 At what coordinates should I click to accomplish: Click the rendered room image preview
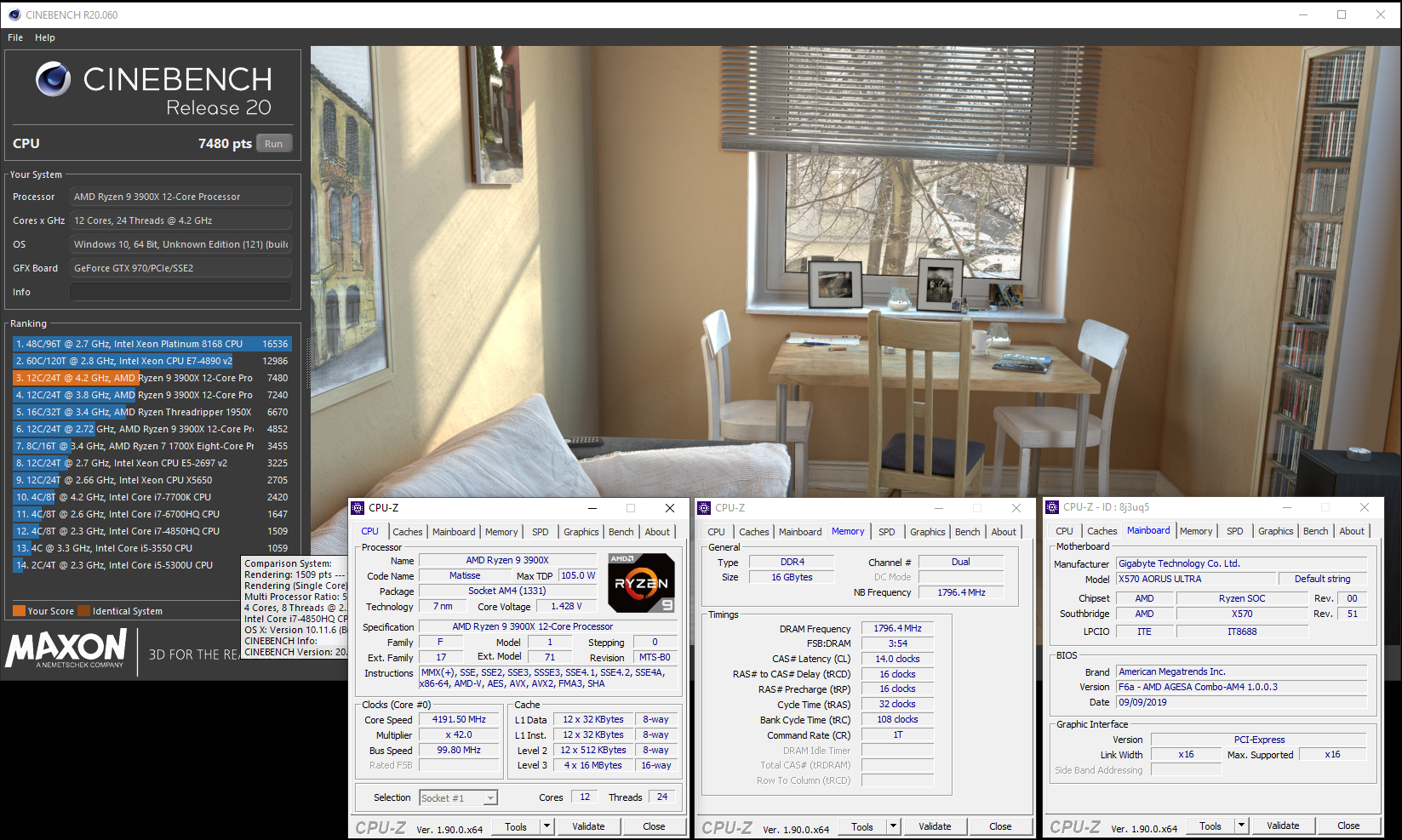tap(855, 272)
